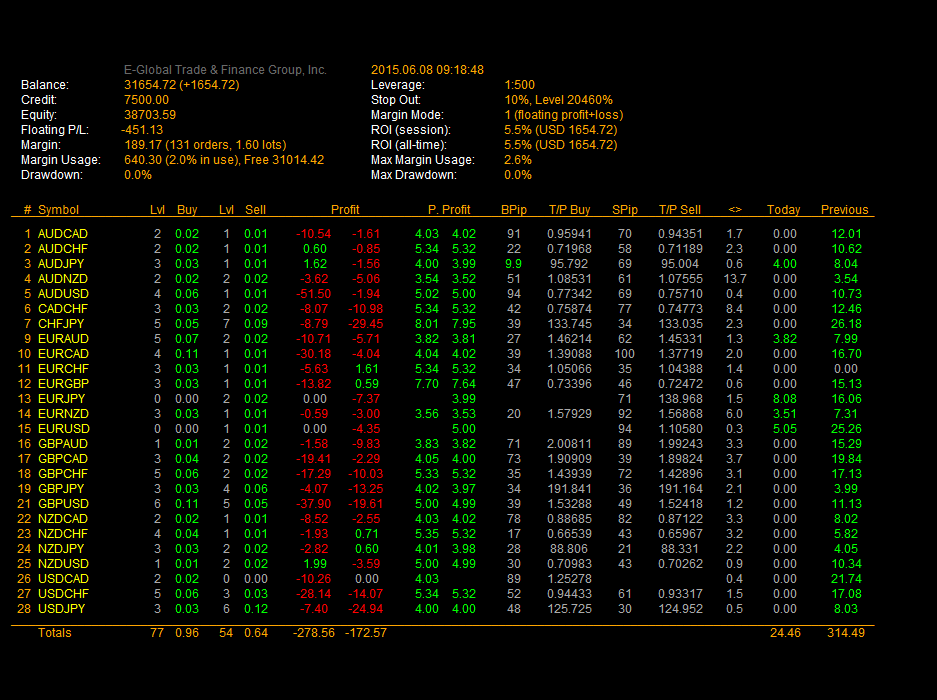Image resolution: width=937 pixels, height=700 pixels.
Task: Click the BPip column header
Action: pyautogui.click(x=513, y=210)
